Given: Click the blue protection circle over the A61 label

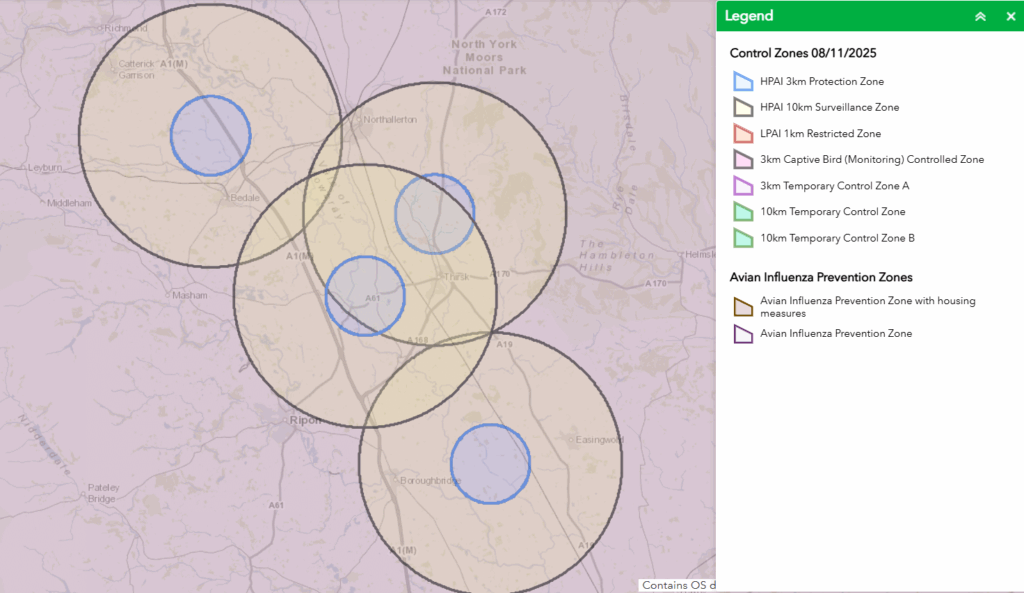Looking at the screenshot, I should click(x=365, y=295).
